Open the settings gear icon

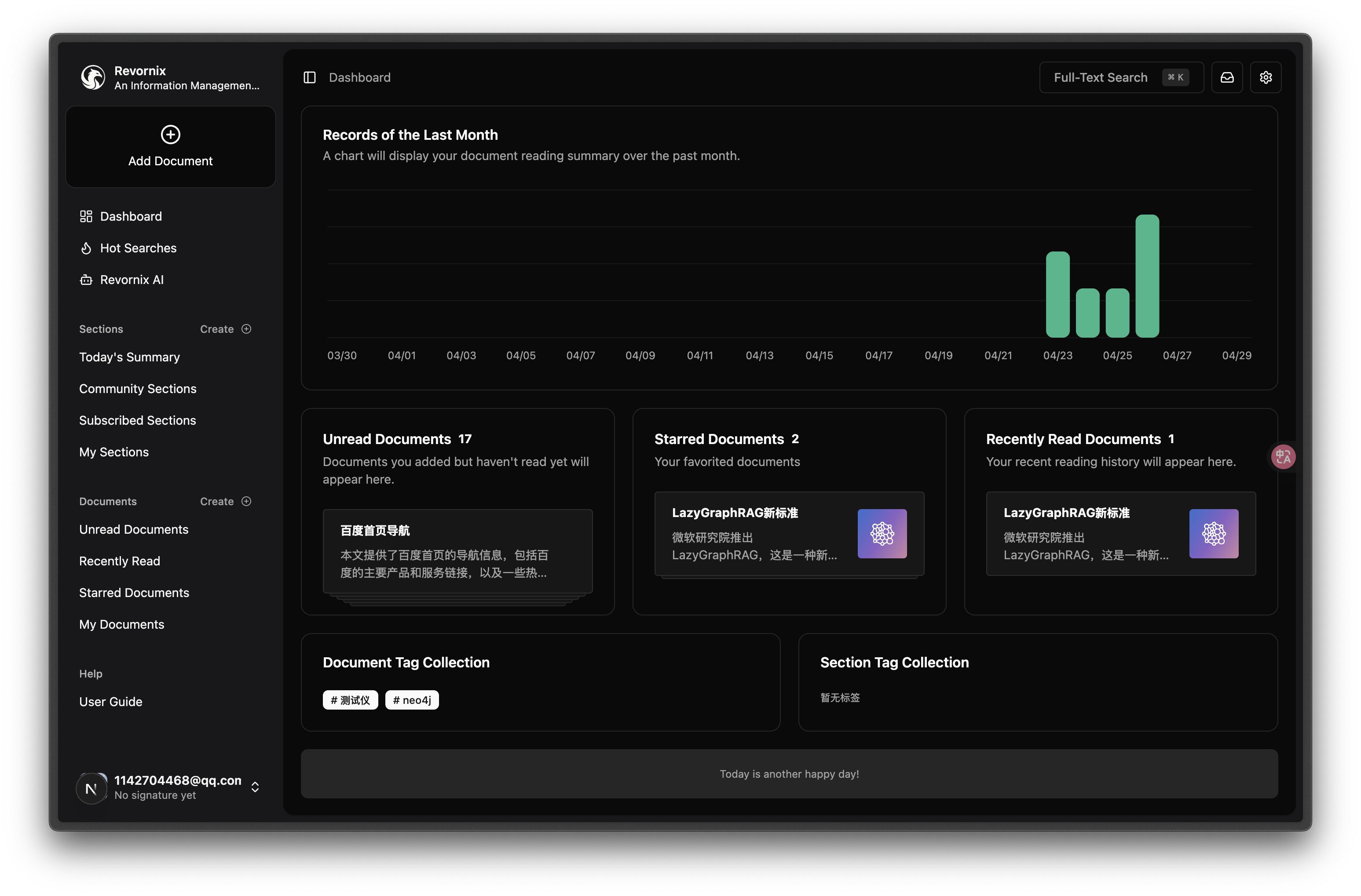pos(1266,77)
